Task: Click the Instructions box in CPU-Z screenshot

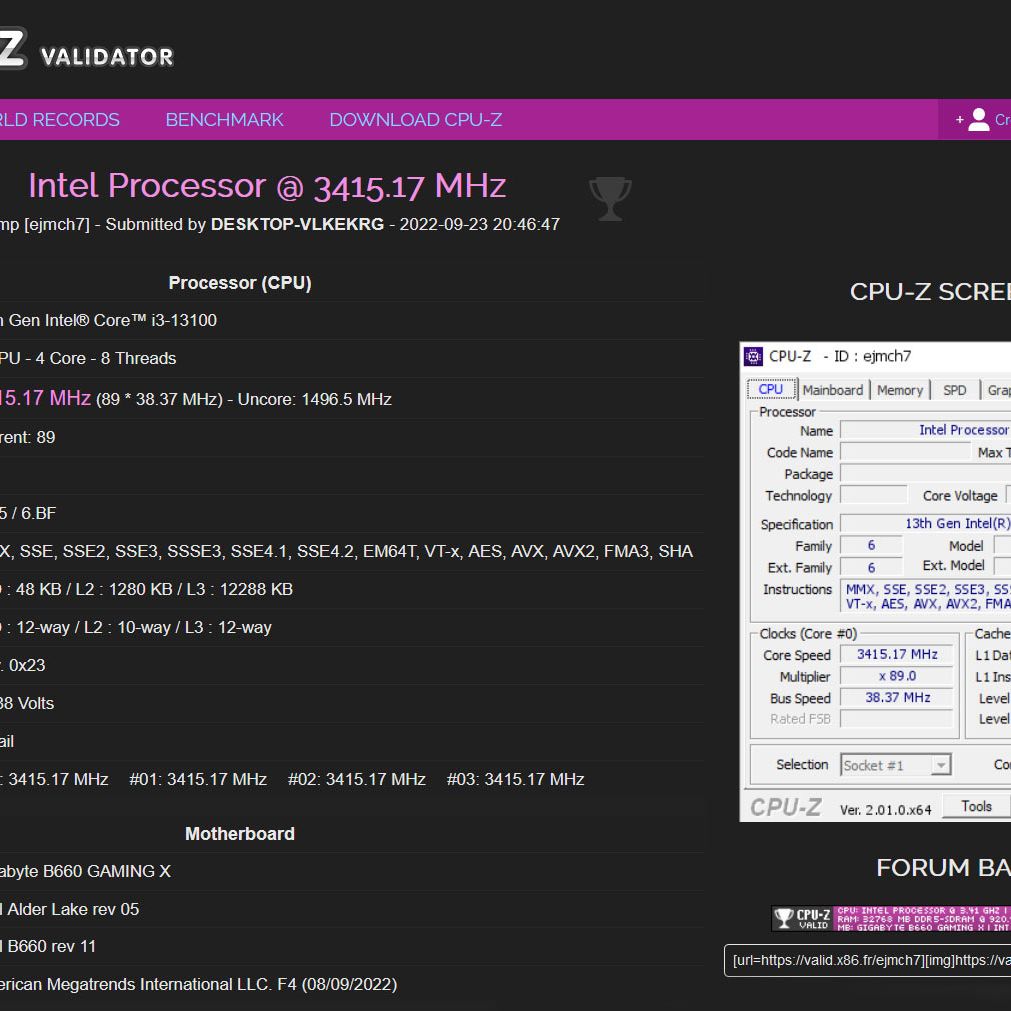Action: click(x=925, y=596)
